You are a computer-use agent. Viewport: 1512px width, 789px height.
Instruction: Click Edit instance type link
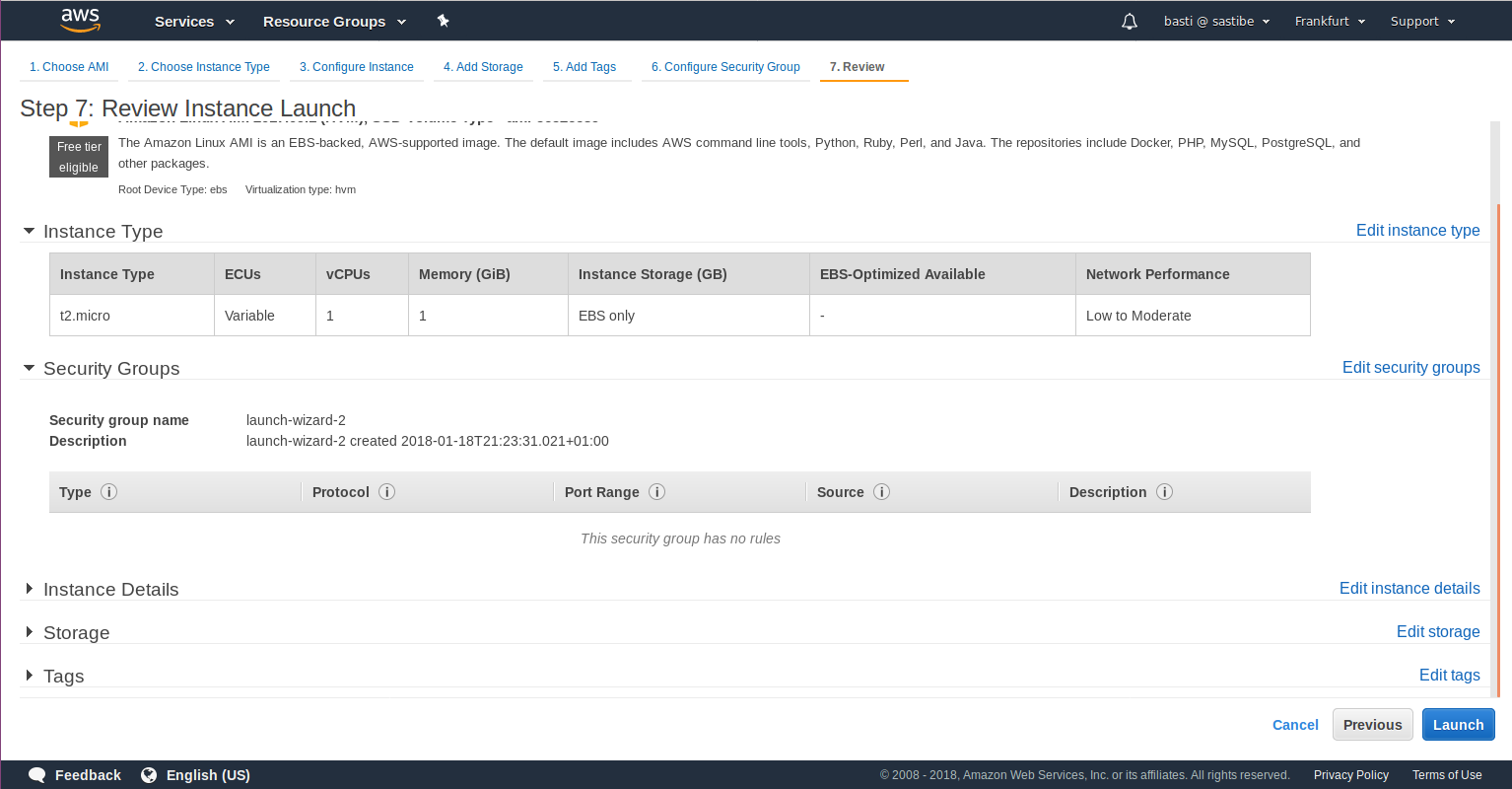(x=1417, y=230)
